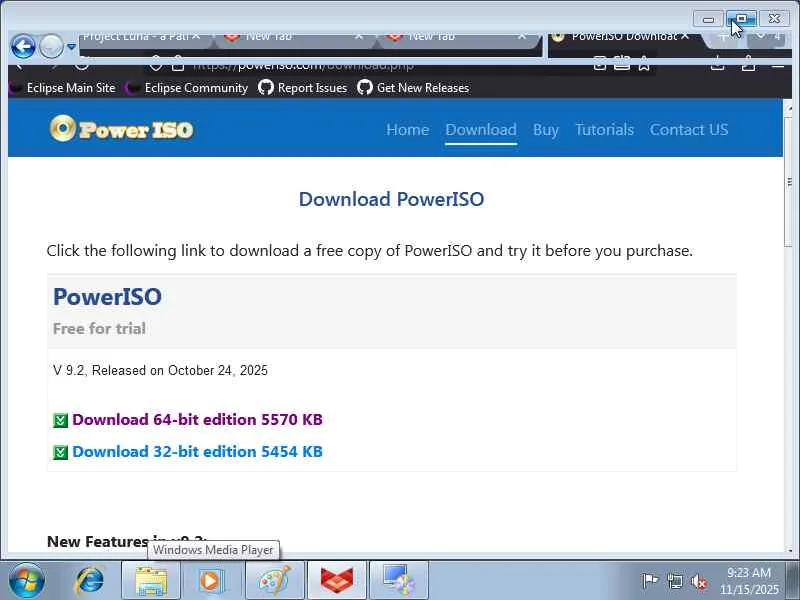Click the green arrow icon beside the 64-bit download
Viewport: 800px width, 600px height.
(60, 421)
